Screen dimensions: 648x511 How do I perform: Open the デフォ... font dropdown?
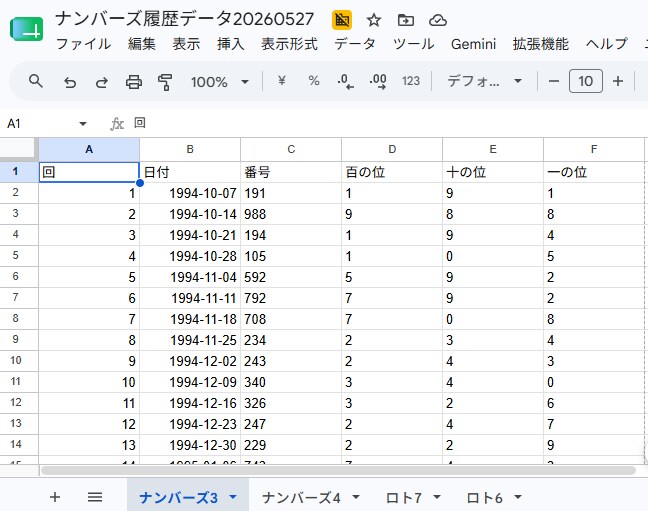point(484,81)
